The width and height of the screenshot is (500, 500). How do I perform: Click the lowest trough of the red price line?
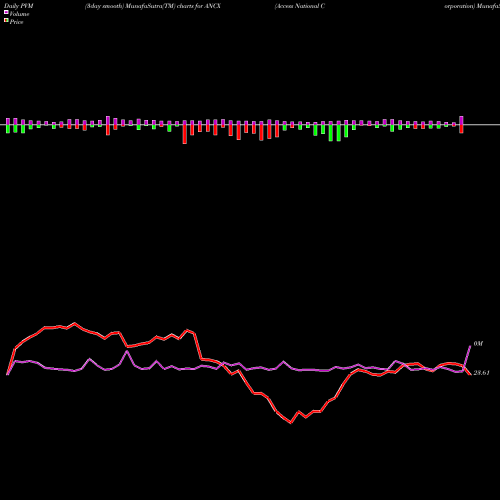(291, 423)
